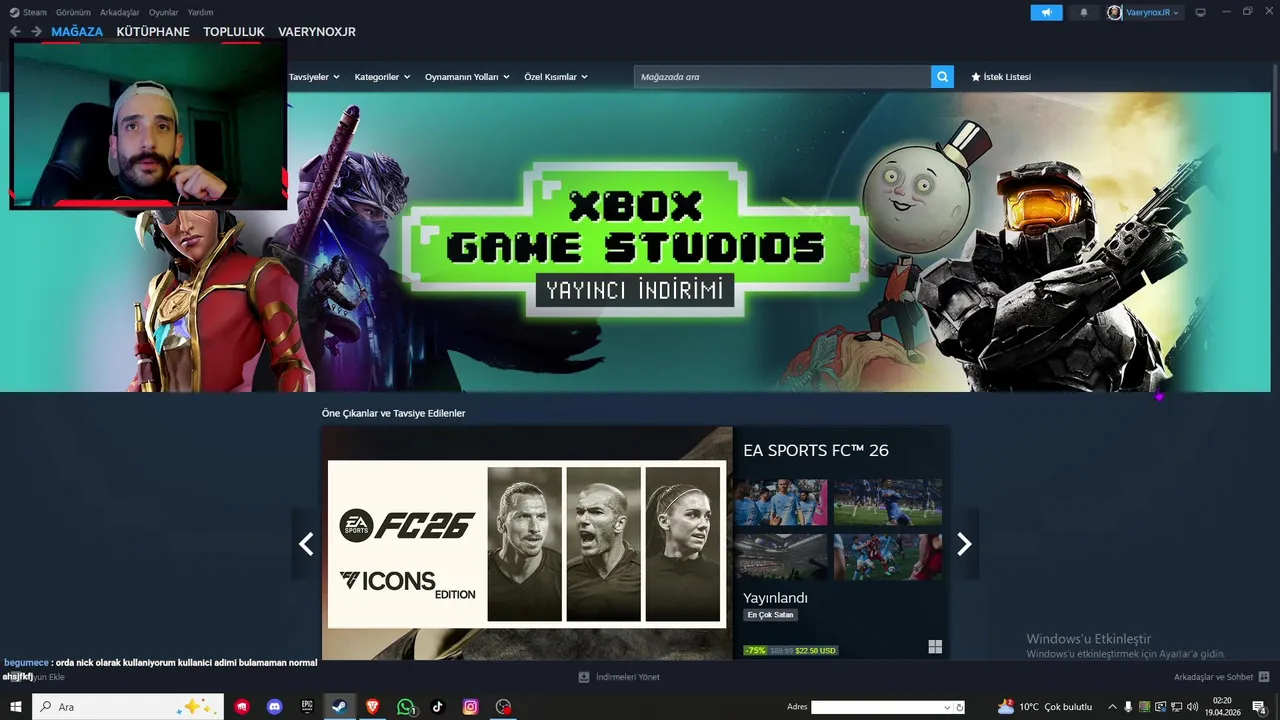Open the volume speaker tray icon

[x=1192, y=707]
